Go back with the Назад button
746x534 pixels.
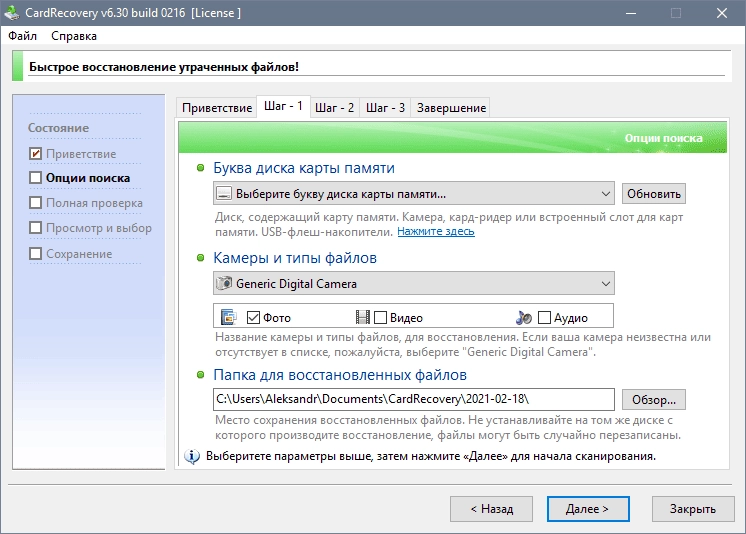[491, 509]
